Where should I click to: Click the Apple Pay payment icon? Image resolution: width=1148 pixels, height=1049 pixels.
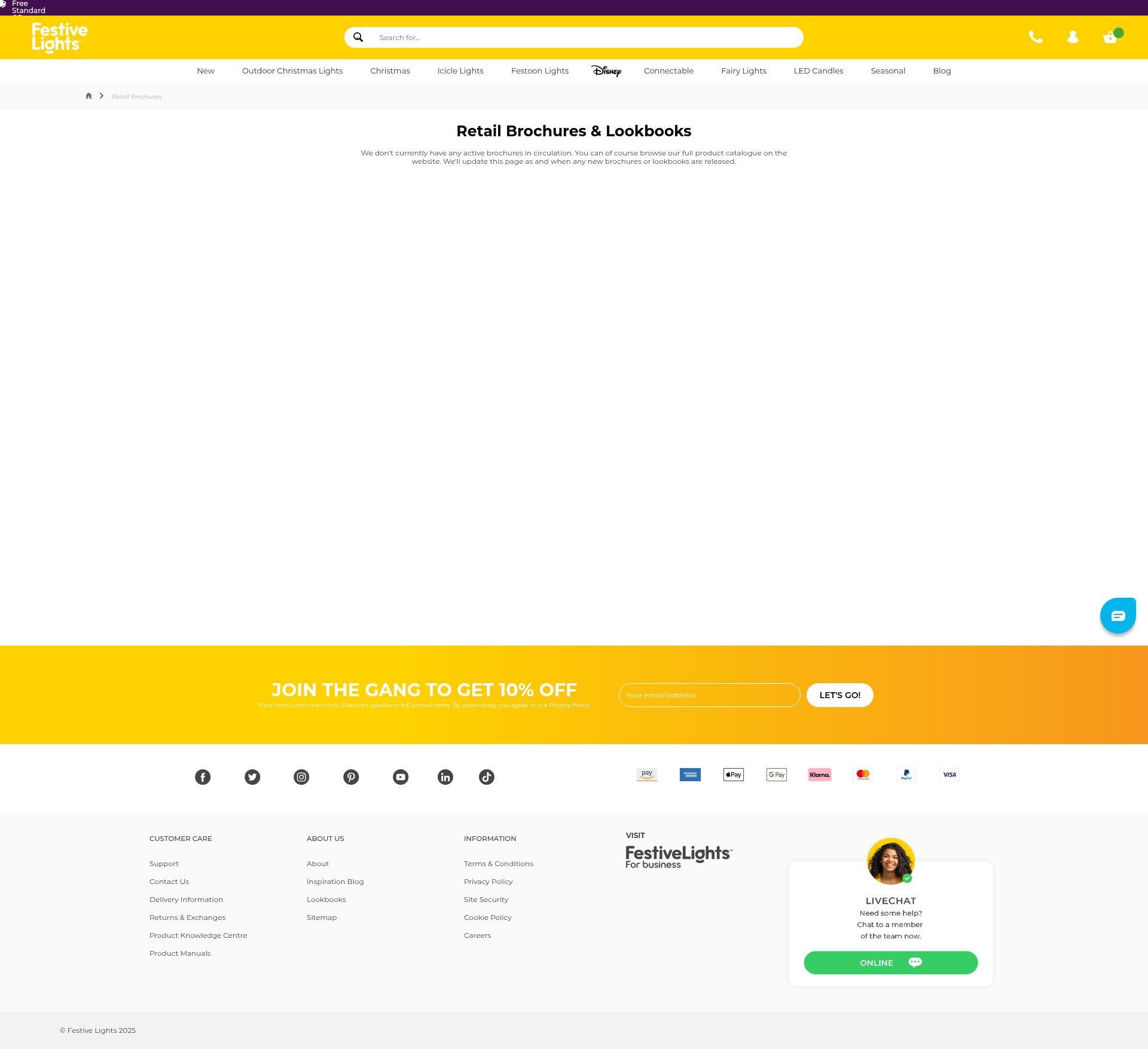[x=734, y=775]
